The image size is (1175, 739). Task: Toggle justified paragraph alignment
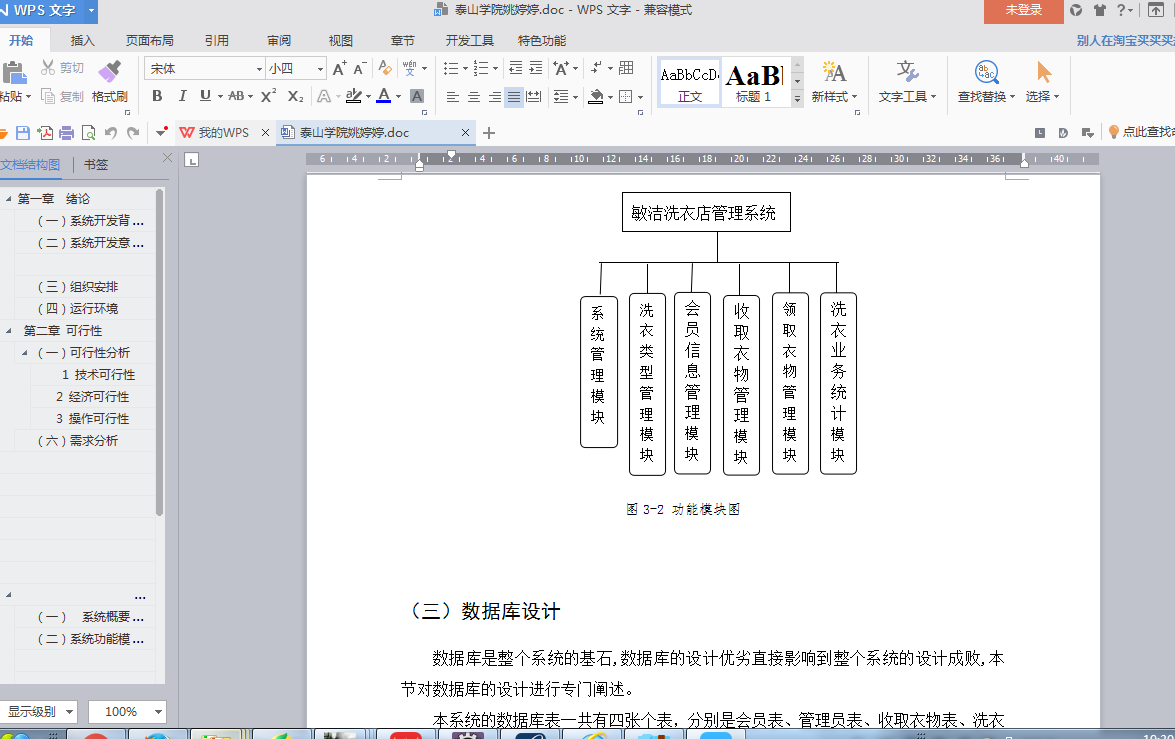[514, 97]
